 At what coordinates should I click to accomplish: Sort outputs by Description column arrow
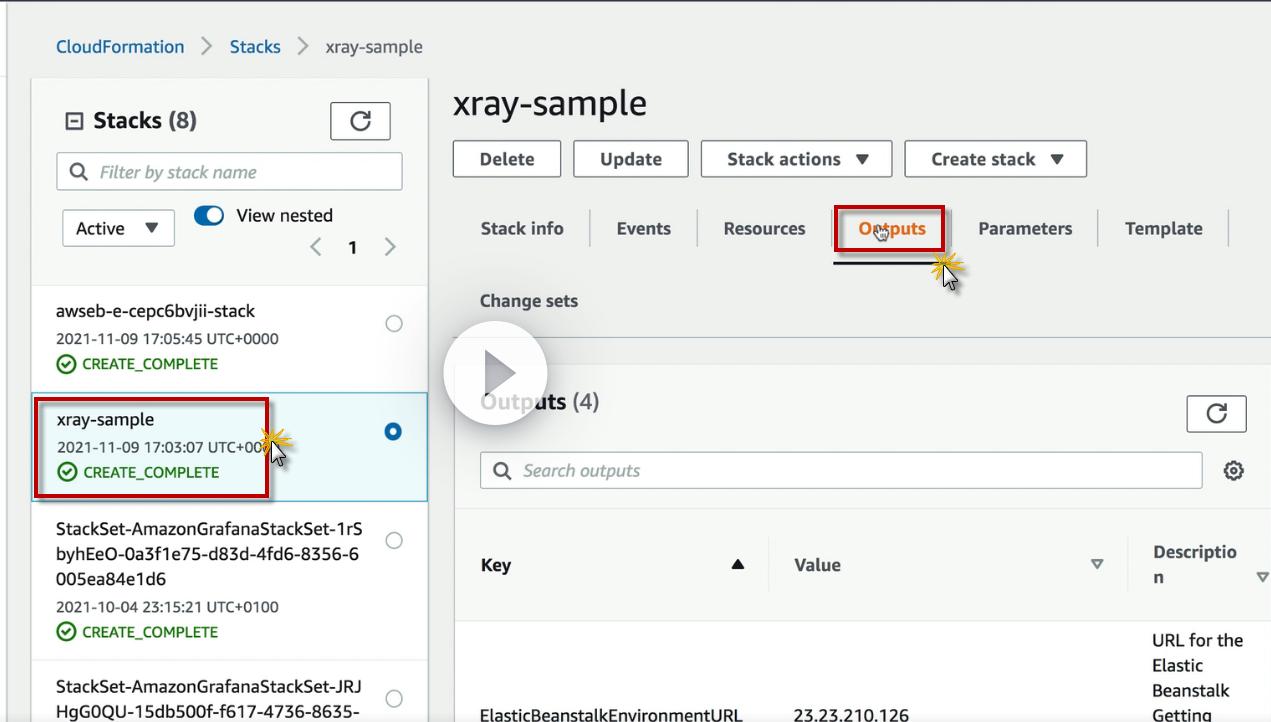click(1262, 577)
